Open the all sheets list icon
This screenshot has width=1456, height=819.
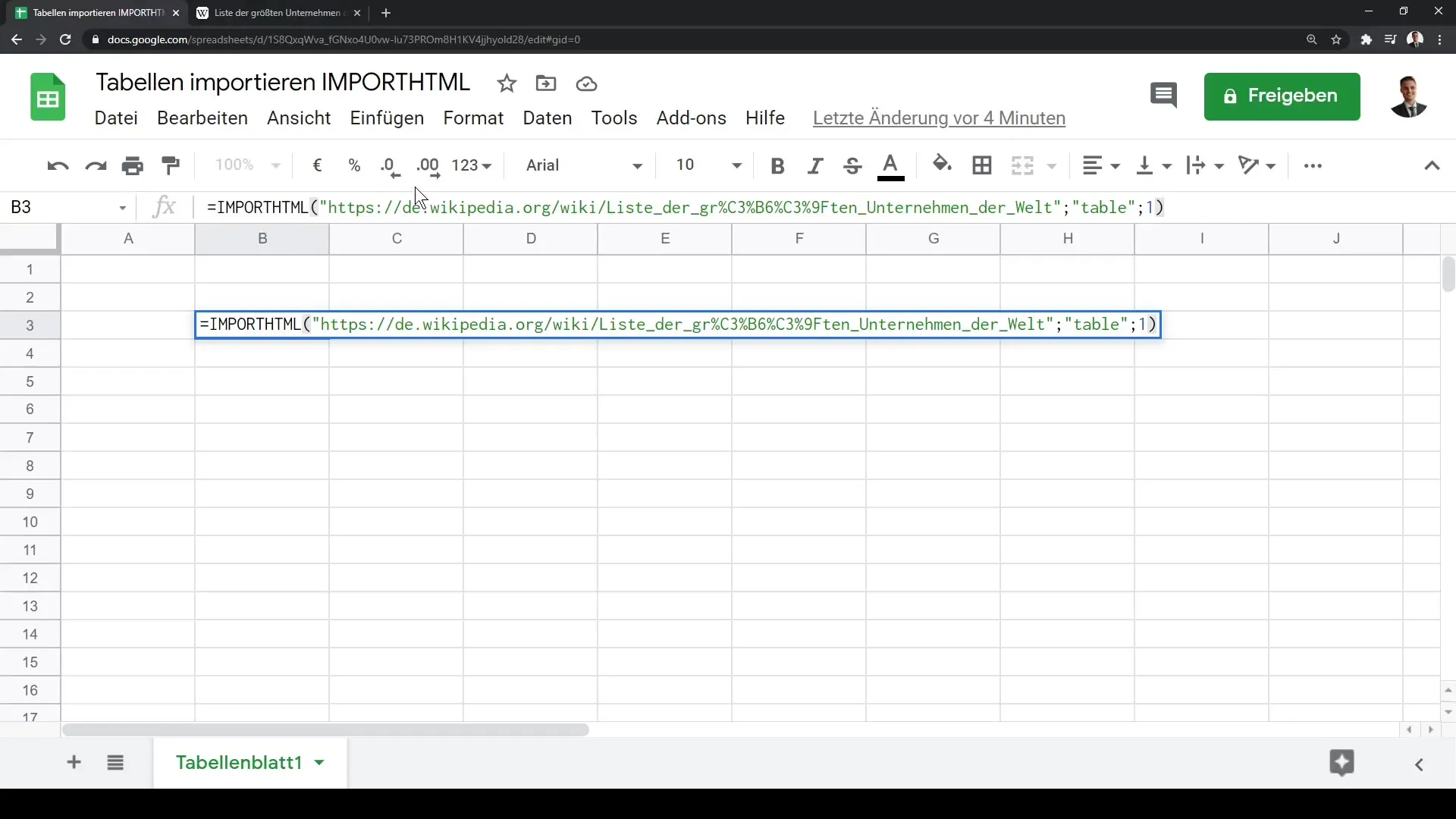point(115,762)
